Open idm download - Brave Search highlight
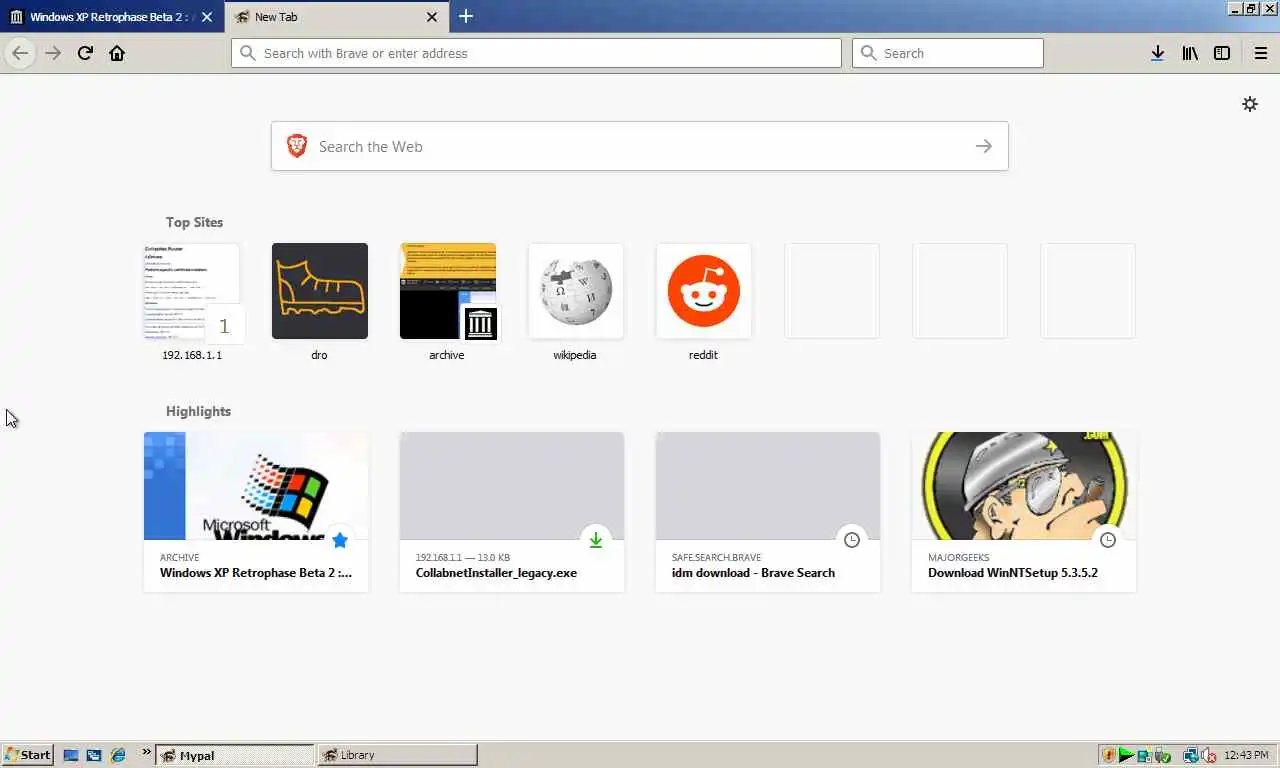The image size is (1280, 768). (768, 512)
